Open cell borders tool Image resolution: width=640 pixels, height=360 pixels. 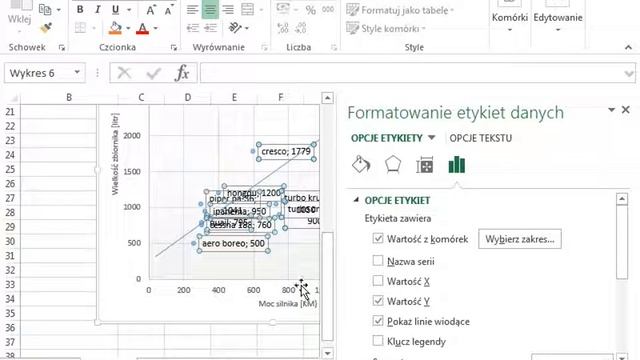(x=80, y=28)
